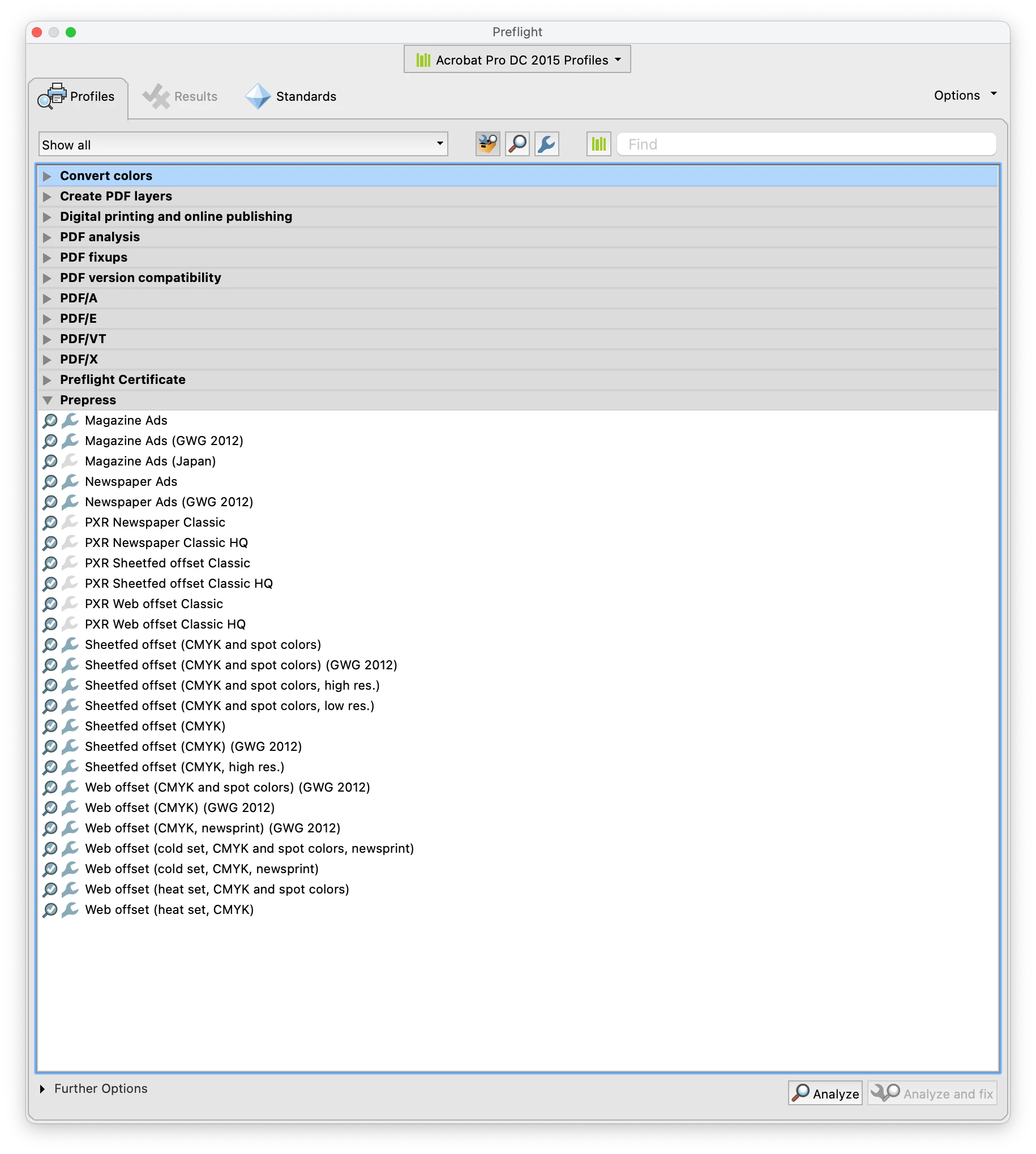Click the magnifier beside Sheetfed offset (CMYK, high res.)
This screenshot has width=1036, height=1154.
[50, 767]
